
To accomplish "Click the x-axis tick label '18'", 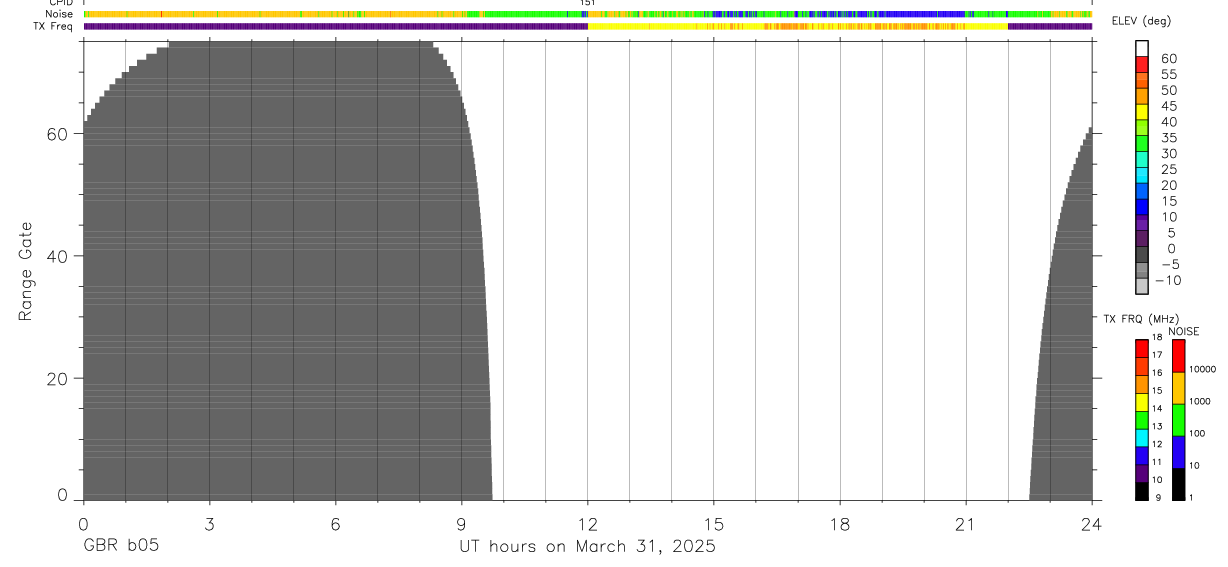I will (839, 523).
